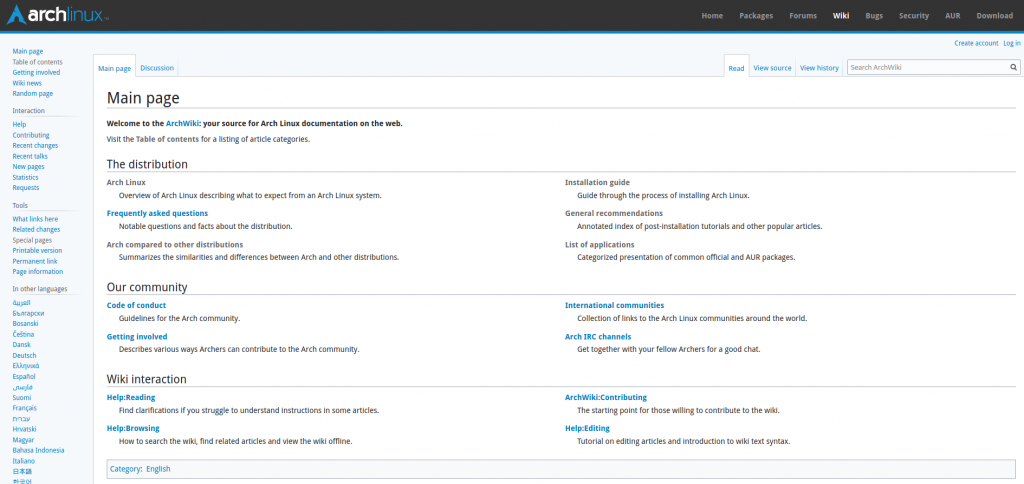Image resolution: width=1024 pixels, height=484 pixels.
Task: Open the English category link
Action: pos(158,469)
